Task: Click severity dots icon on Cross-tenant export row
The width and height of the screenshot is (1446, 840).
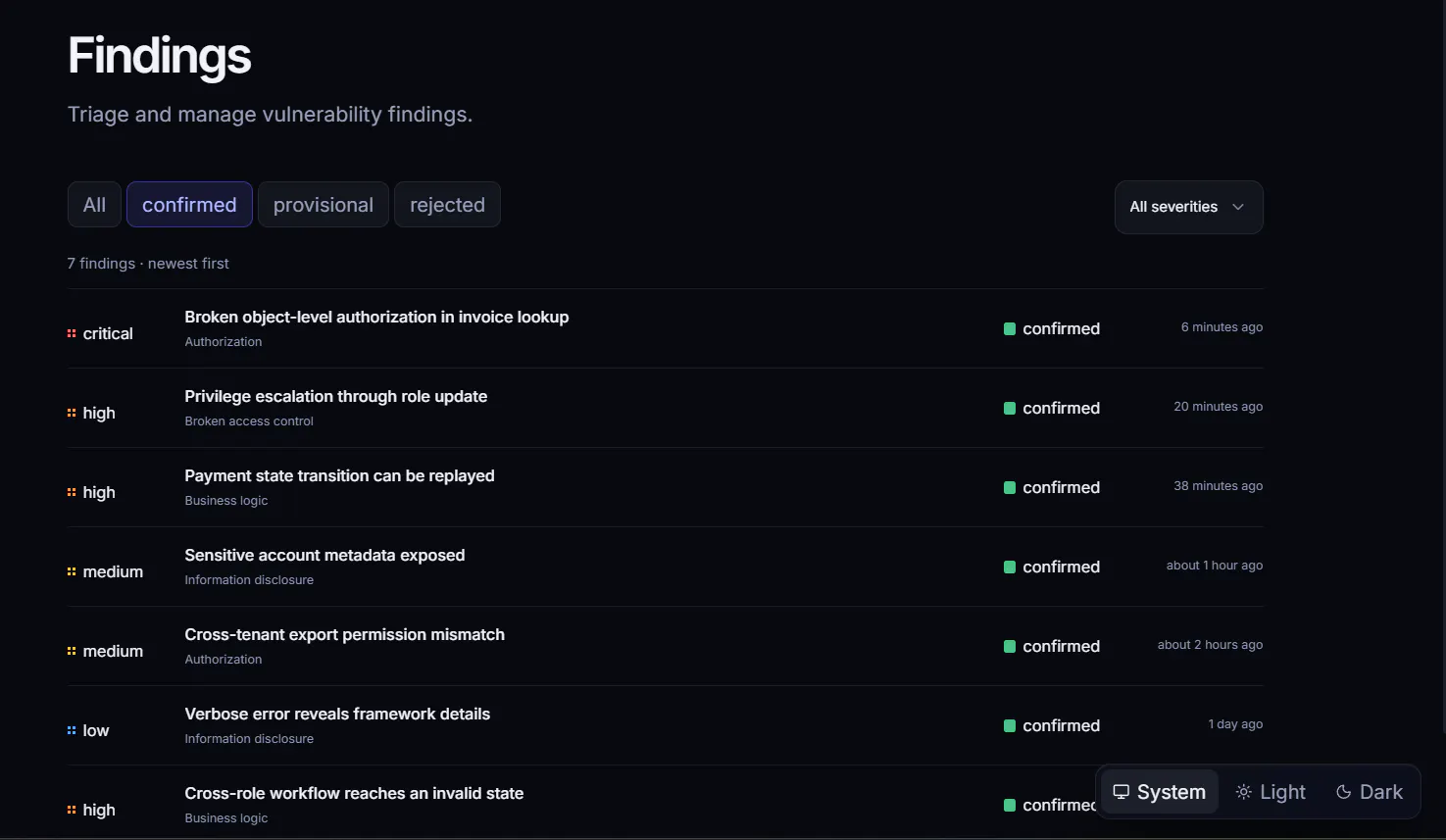Action: pos(72,651)
